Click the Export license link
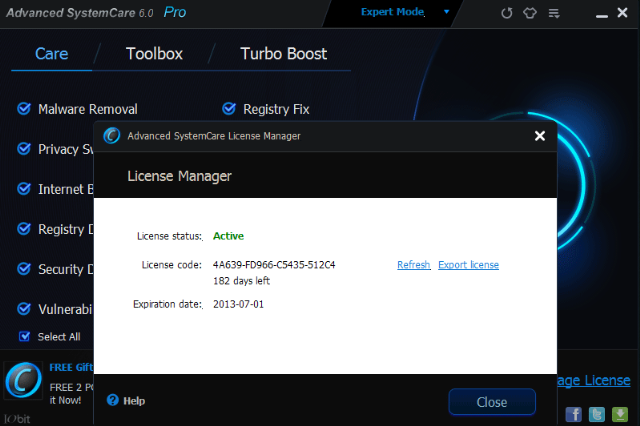The image size is (640, 426). (x=469, y=265)
